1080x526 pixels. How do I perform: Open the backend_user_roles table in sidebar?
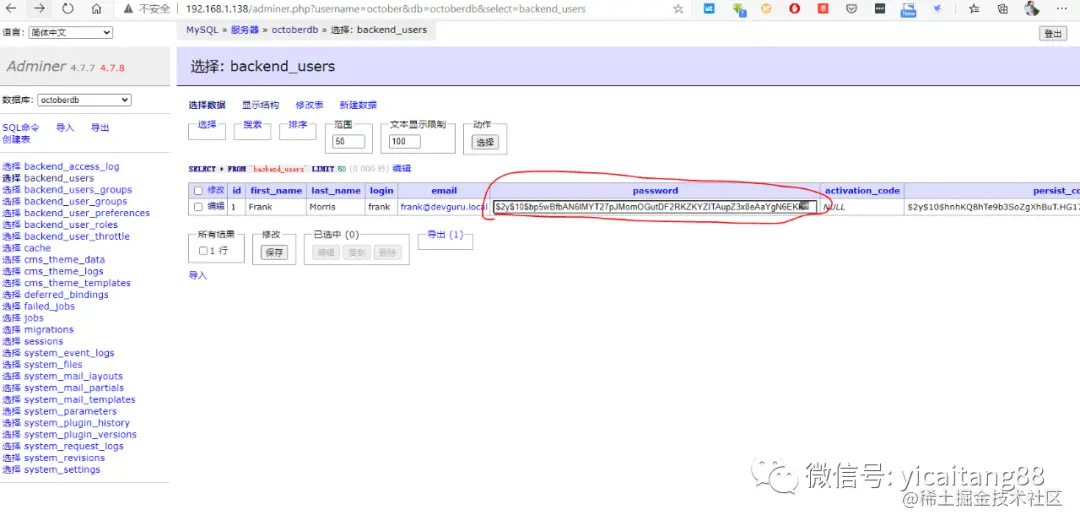click(71, 224)
